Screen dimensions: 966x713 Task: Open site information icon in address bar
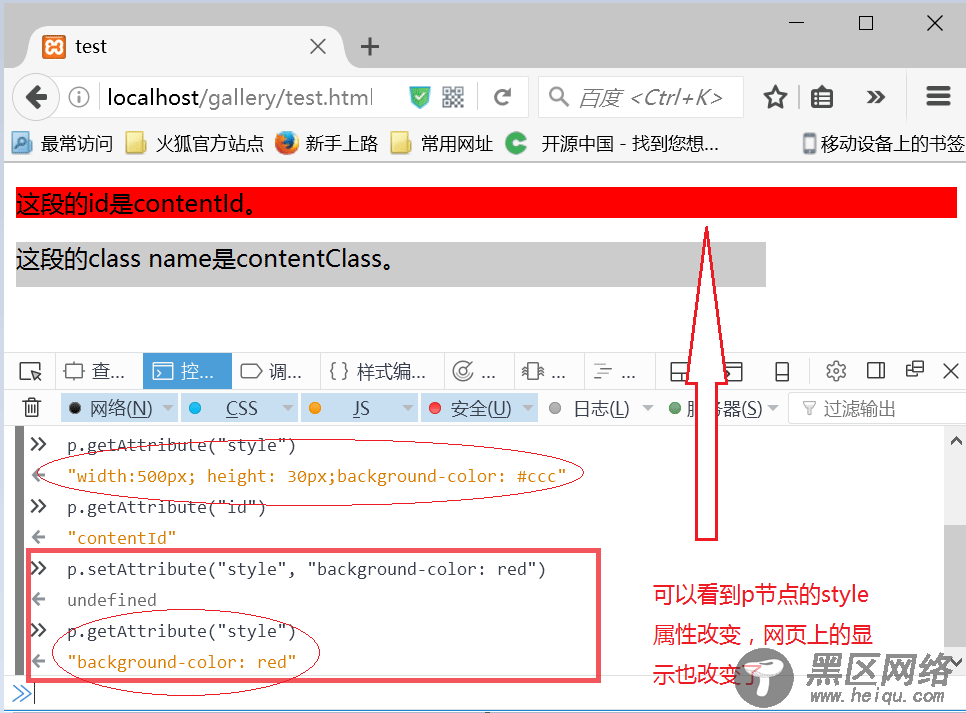(79, 97)
